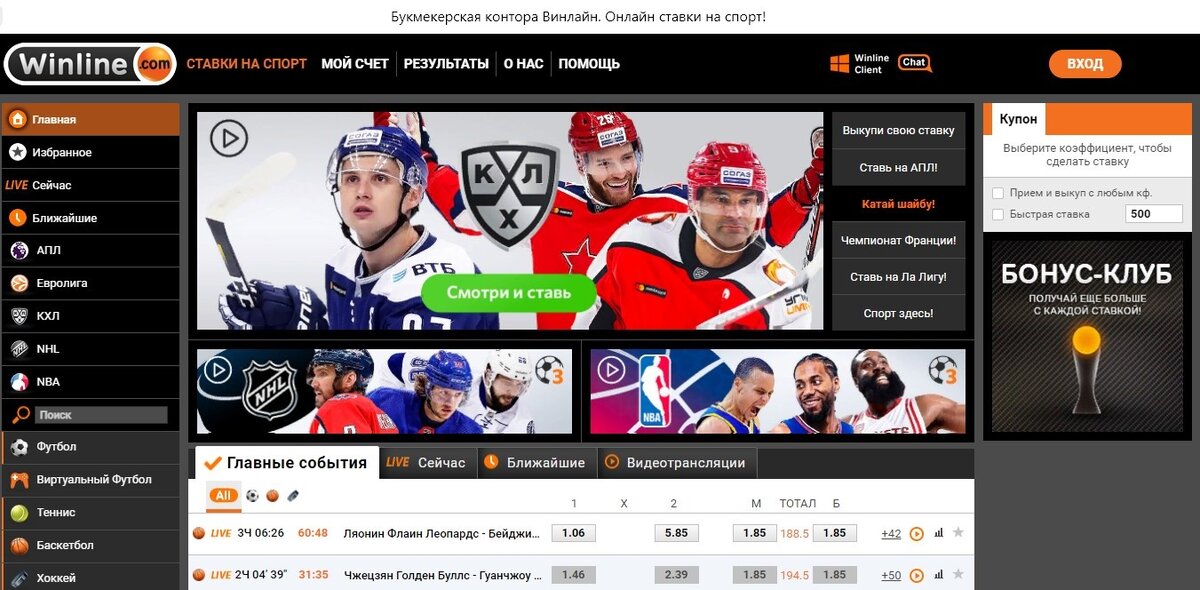Image resolution: width=1200 pixels, height=590 pixels.
Task: Open the video stream icon for Ляонин Флаин Леопардс
Action: pyautogui.click(x=916, y=534)
